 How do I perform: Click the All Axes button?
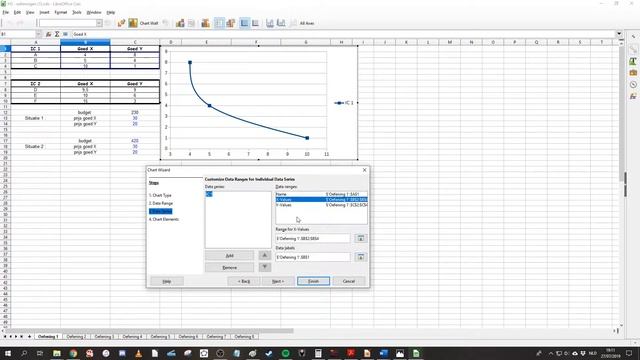[307, 23]
